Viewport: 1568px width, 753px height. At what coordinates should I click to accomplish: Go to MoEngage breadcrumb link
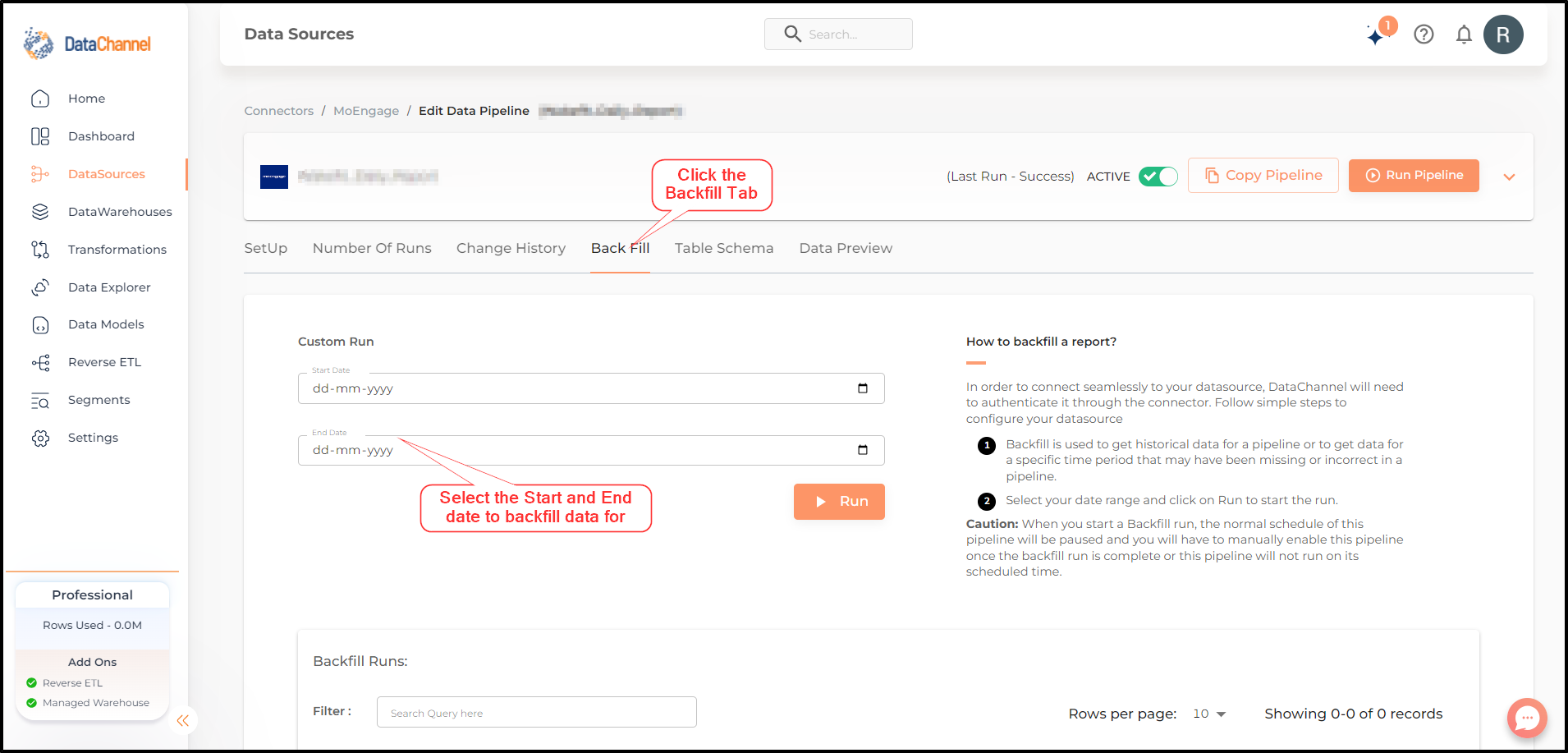tap(366, 111)
